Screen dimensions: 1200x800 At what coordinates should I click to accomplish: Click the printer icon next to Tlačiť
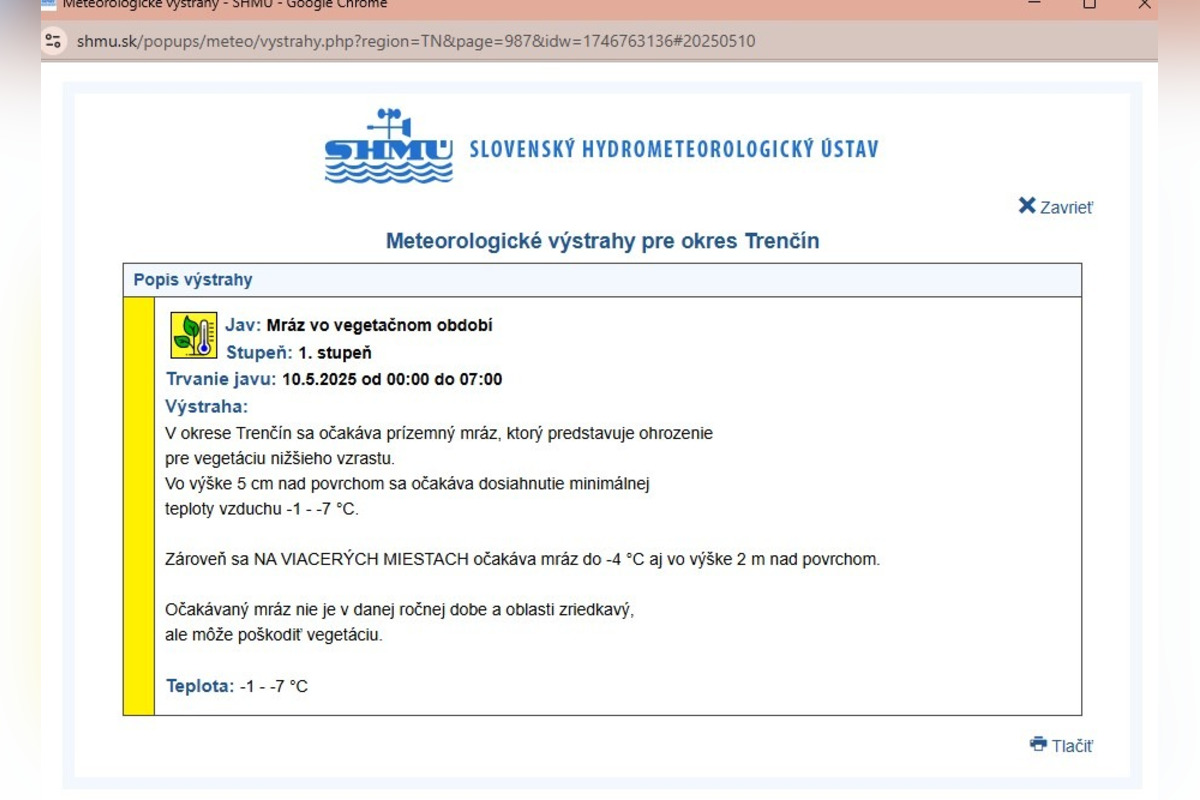pos(1038,745)
